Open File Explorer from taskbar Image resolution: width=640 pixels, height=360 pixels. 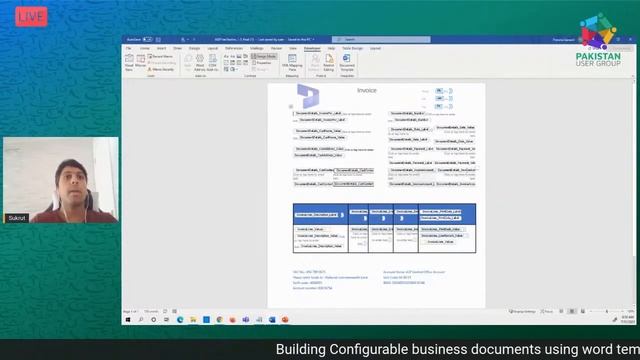[193, 320]
